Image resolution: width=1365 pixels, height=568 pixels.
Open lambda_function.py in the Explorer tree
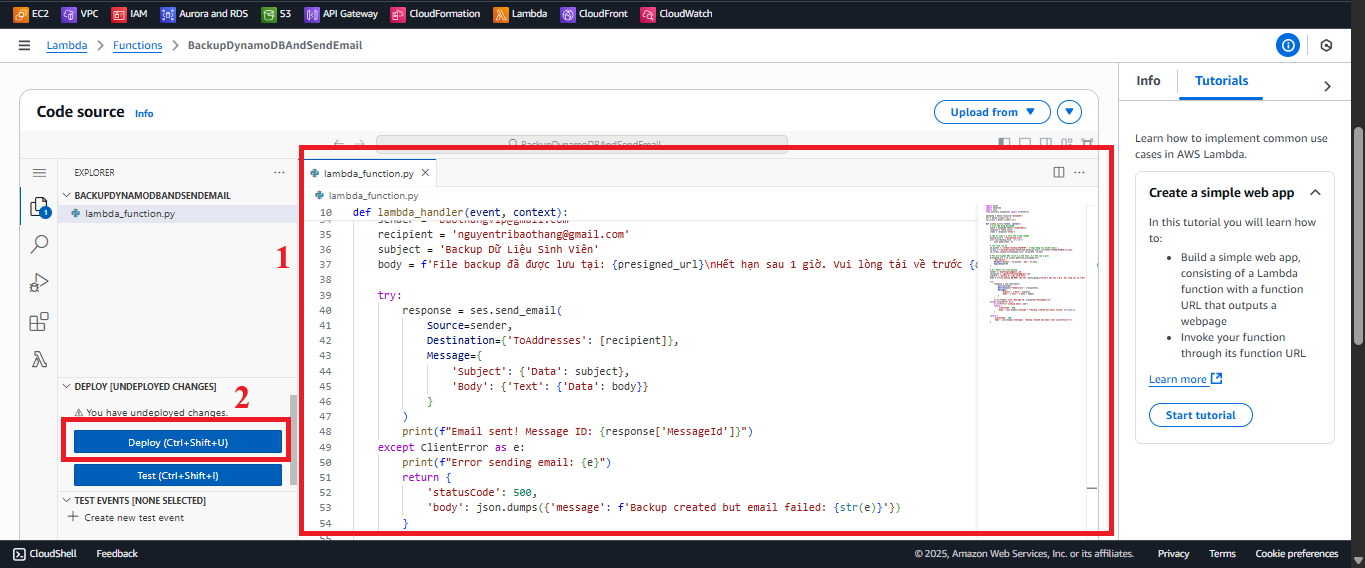click(130, 213)
